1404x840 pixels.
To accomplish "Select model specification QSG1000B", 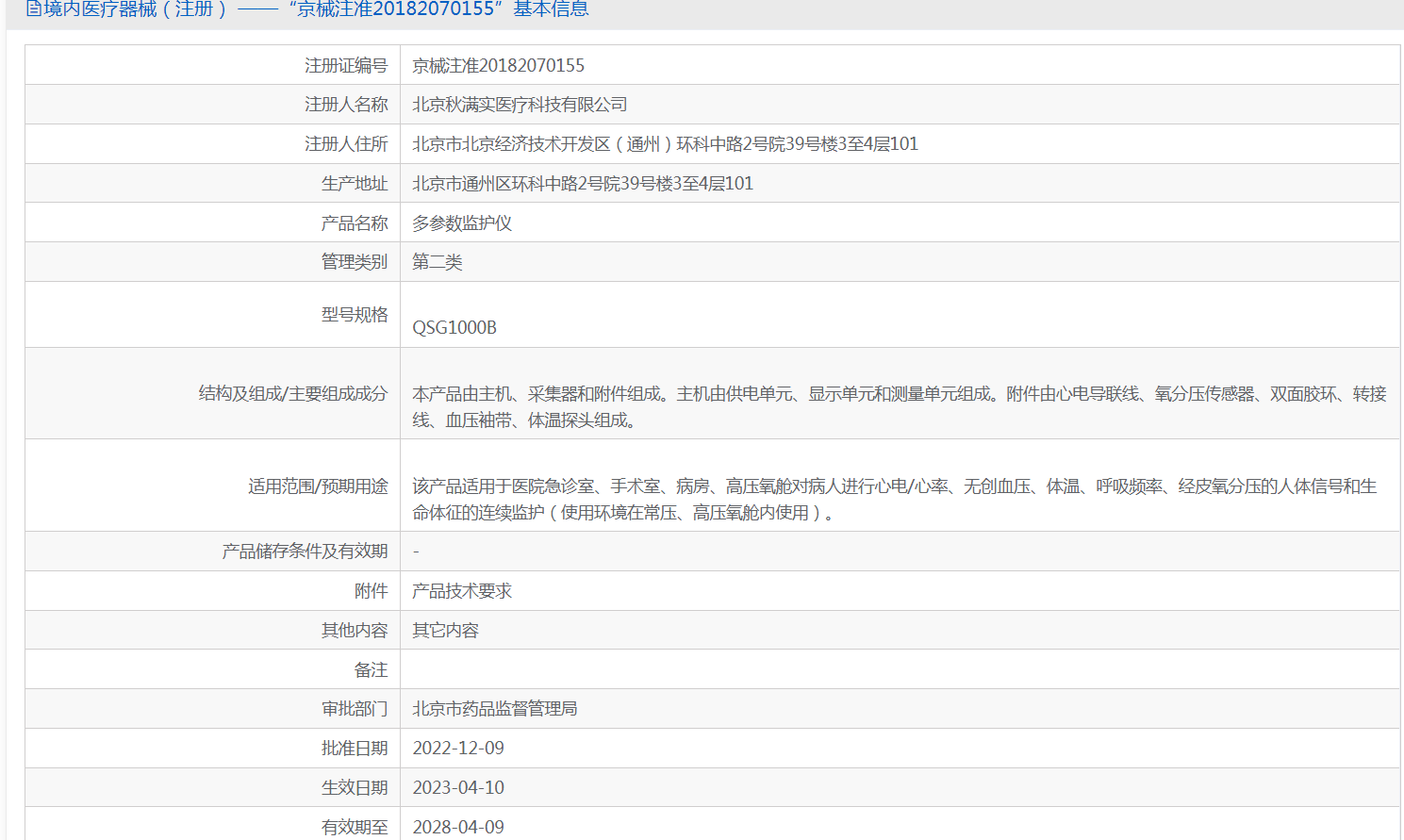I will (454, 328).
